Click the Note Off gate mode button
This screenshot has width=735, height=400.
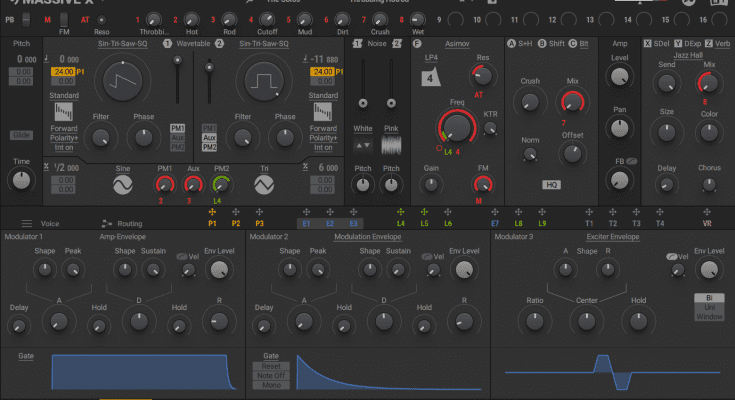click(272, 375)
